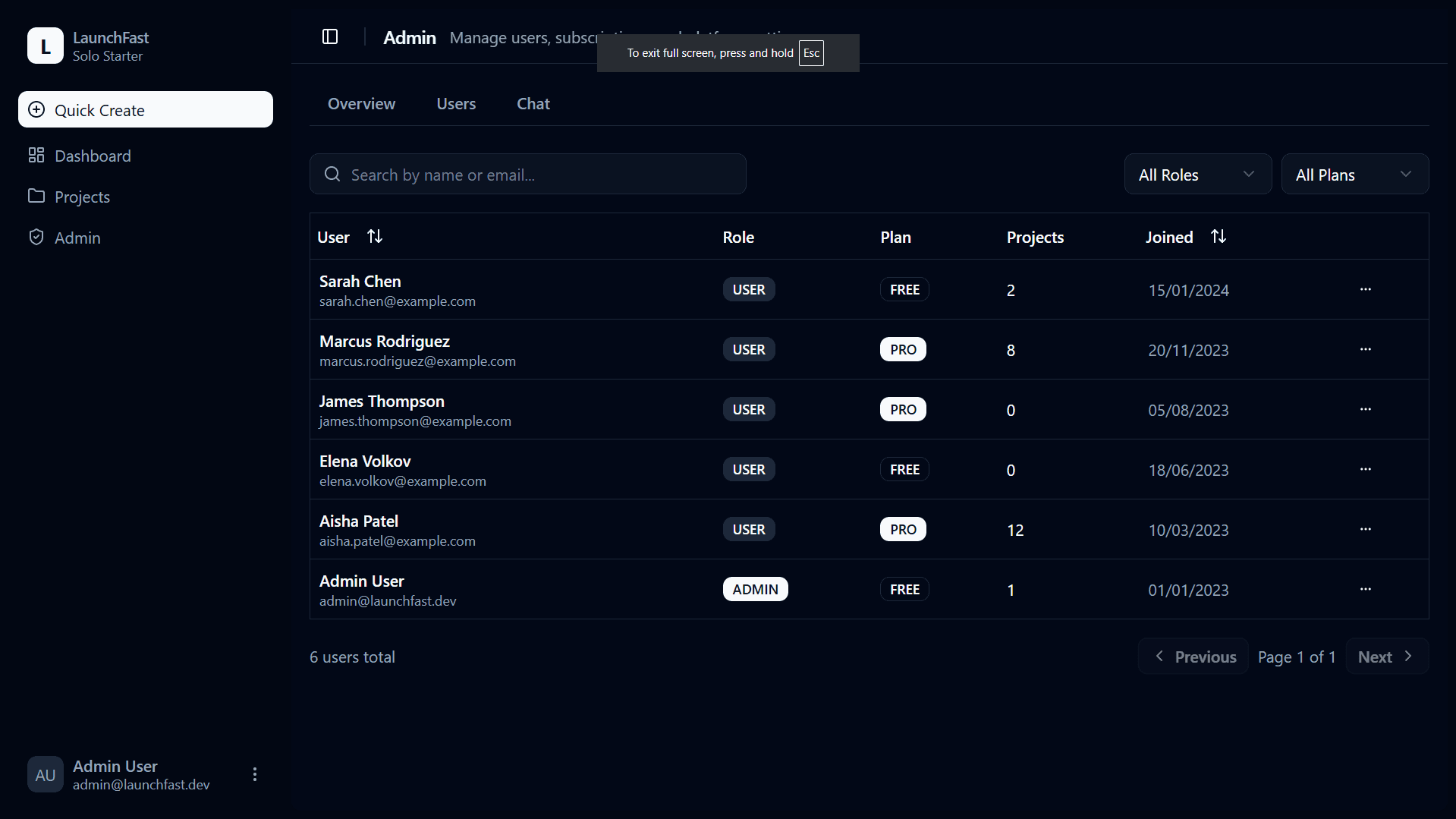Viewport: 1456px width, 819px height.
Task: Open Projects from the sidebar folder icon
Action: 36,196
